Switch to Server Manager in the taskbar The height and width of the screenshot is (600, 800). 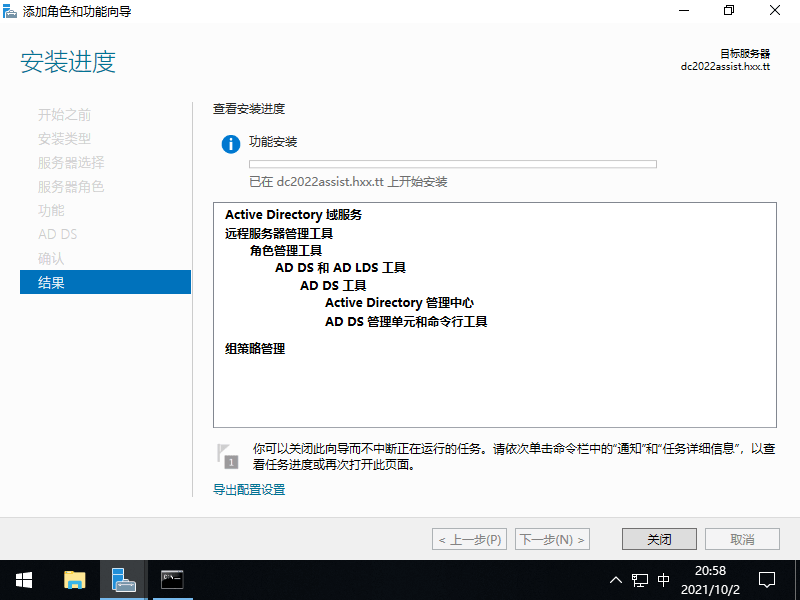pyautogui.click(x=123, y=580)
